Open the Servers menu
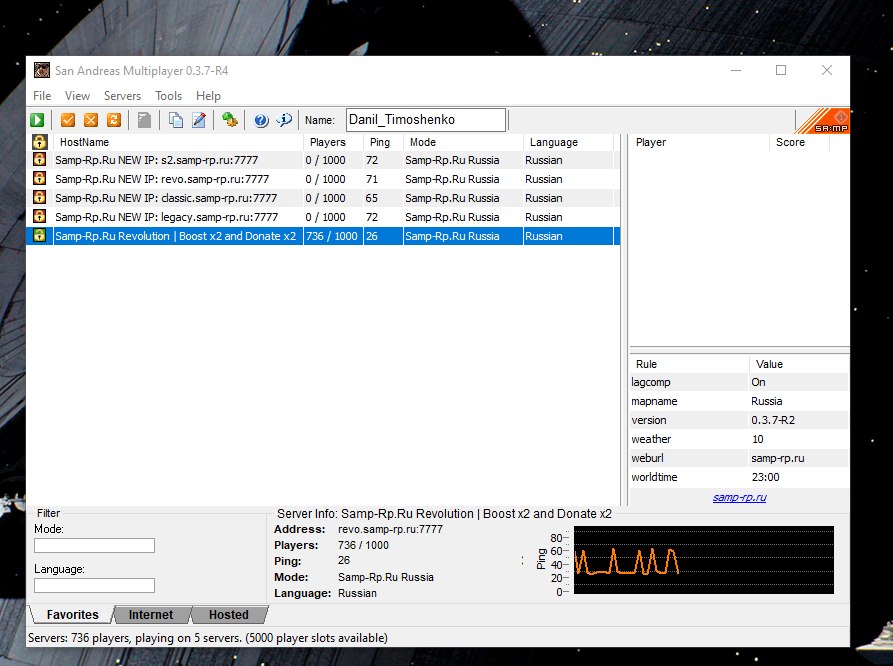 pos(122,96)
